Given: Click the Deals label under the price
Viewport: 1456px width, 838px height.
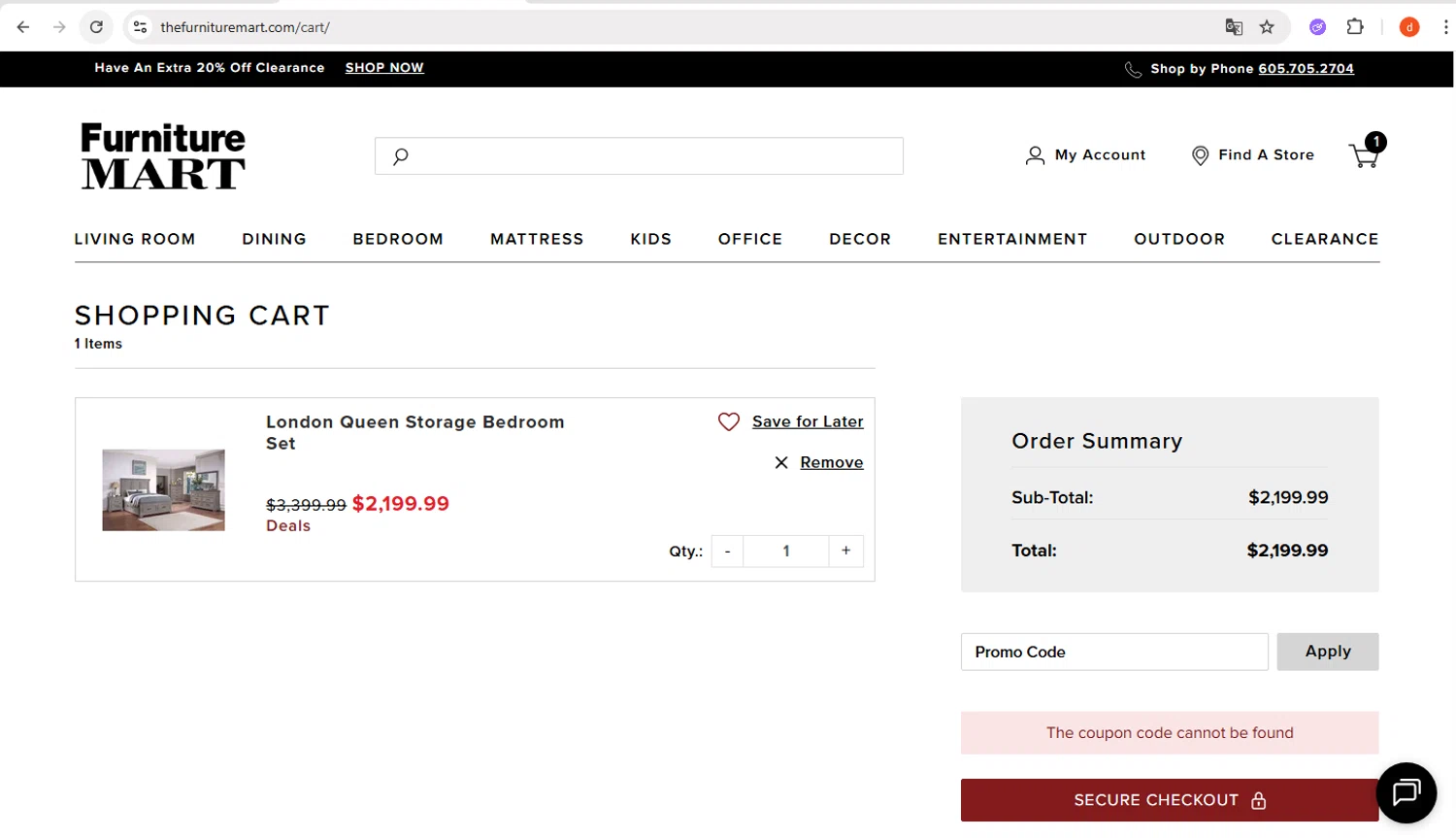Looking at the screenshot, I should point(288,525).
